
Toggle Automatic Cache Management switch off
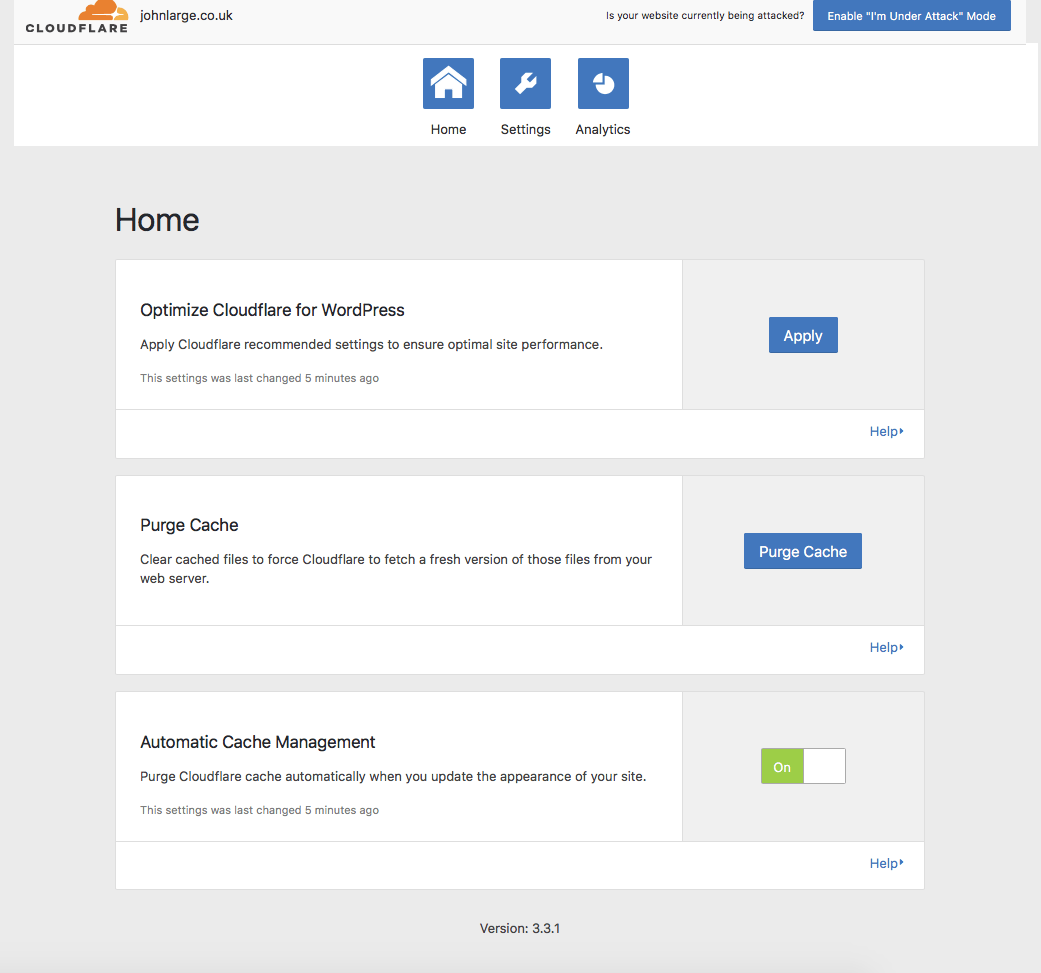(x=803, y=766)
